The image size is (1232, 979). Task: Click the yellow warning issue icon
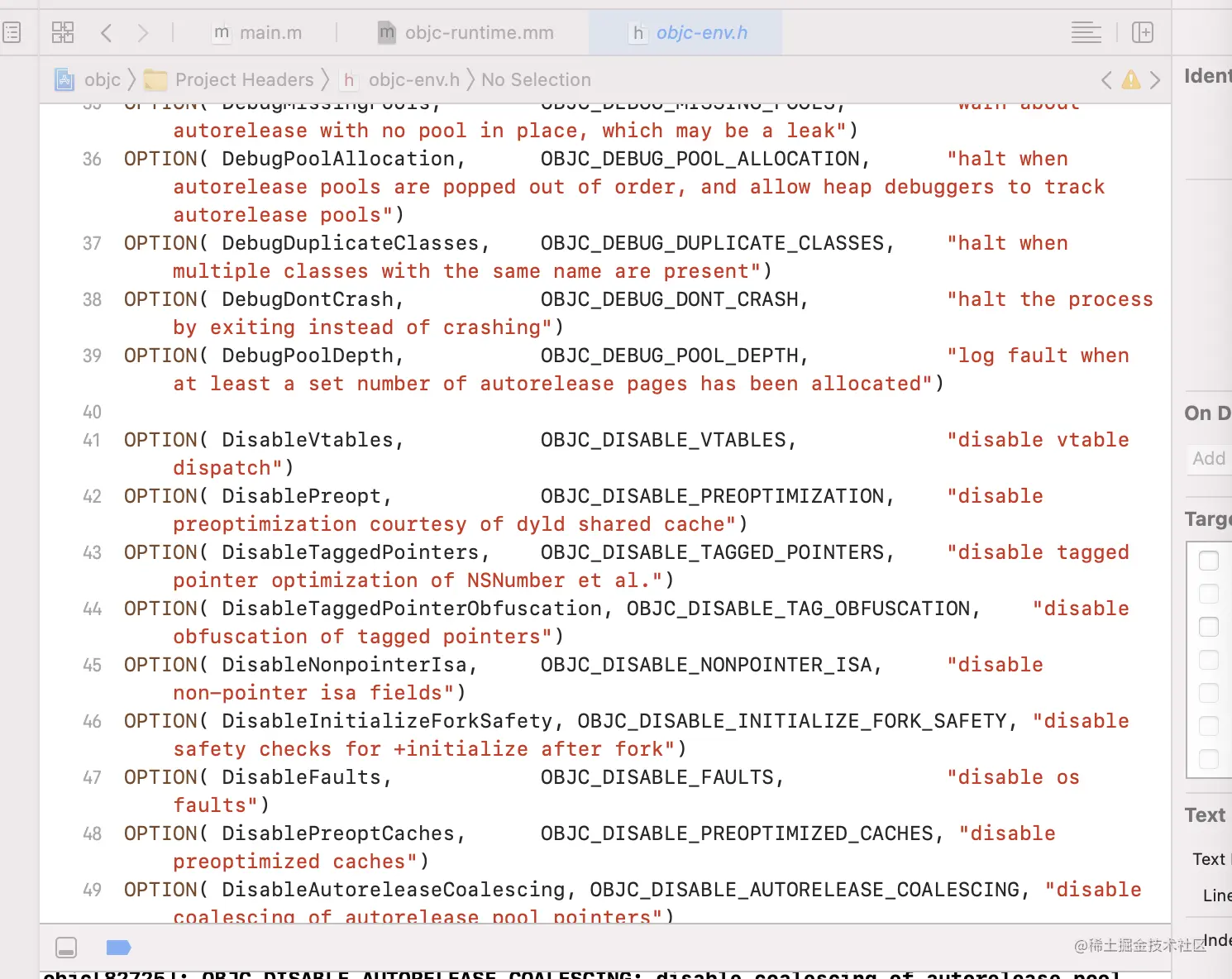click(1131, 80)
